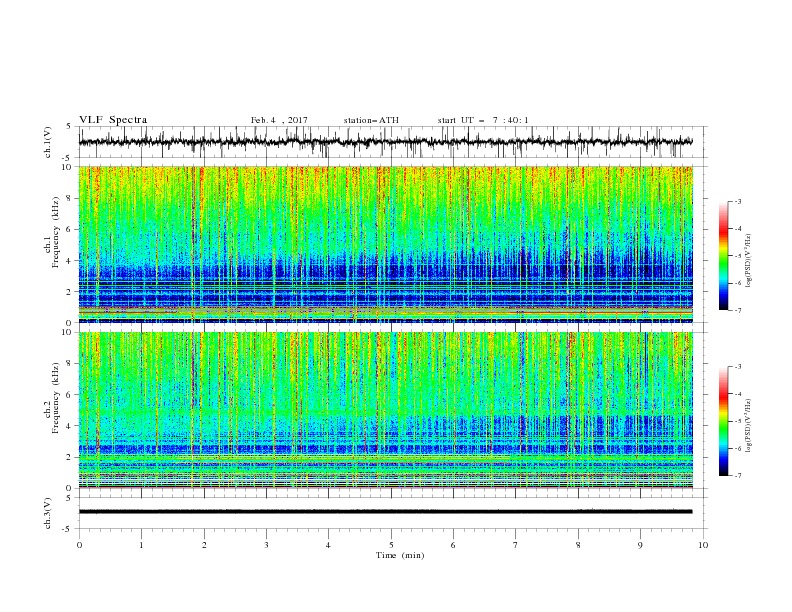Image resolution: width=792 pixels, height=612 pixels.
Task: Click the "10" tick on the time axis
Action: tap(703, 545)
